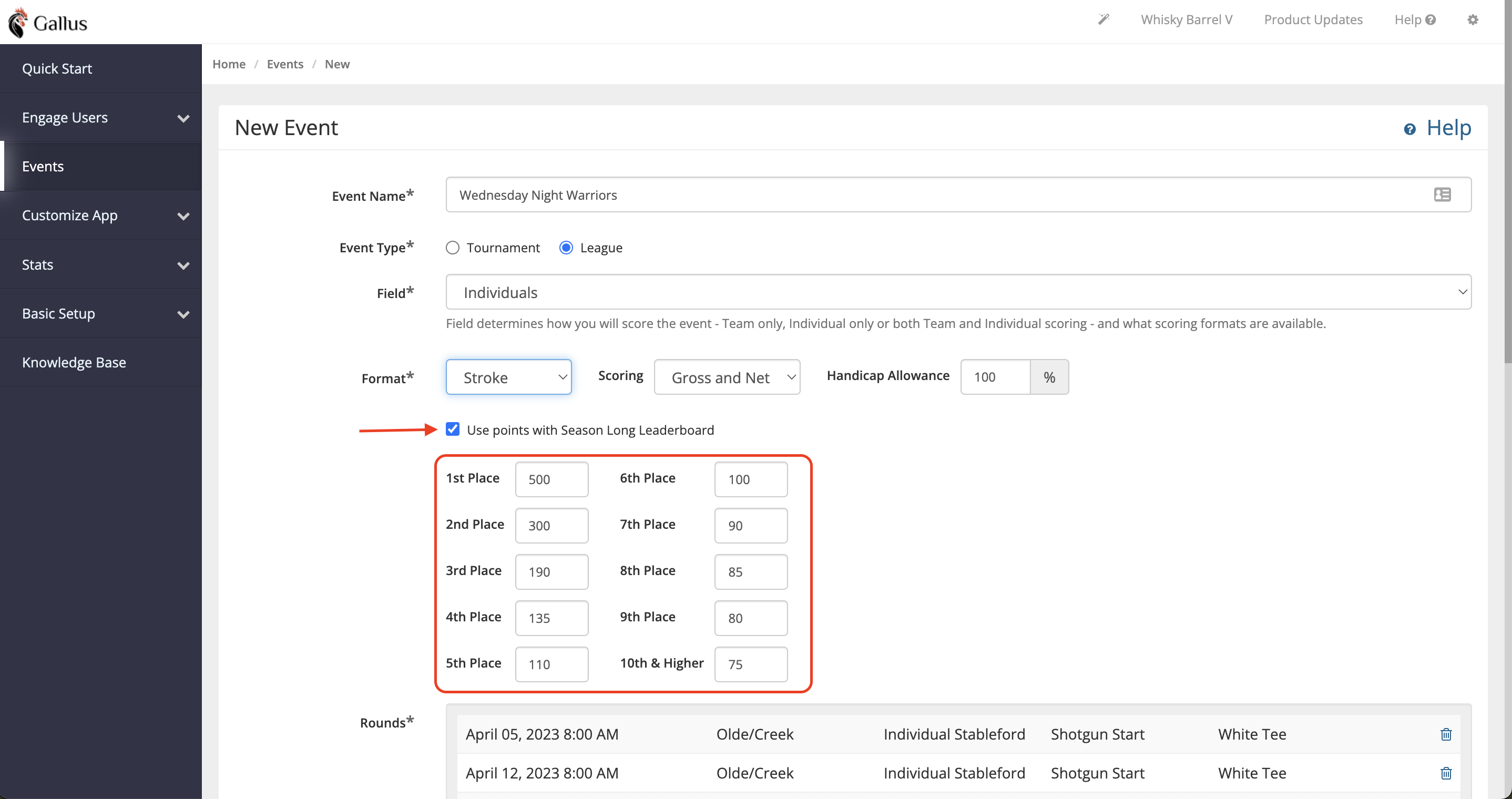This screenshot has width=1512, height=799.
Task: Click the Gallus rooster logo
Action: [x=18, y=22]
